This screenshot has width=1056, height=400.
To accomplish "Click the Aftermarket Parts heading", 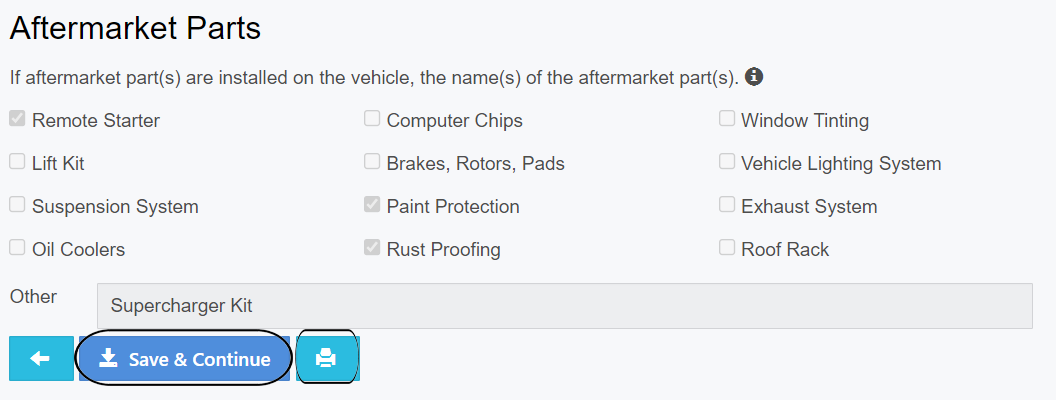I will tap(135, 28).
